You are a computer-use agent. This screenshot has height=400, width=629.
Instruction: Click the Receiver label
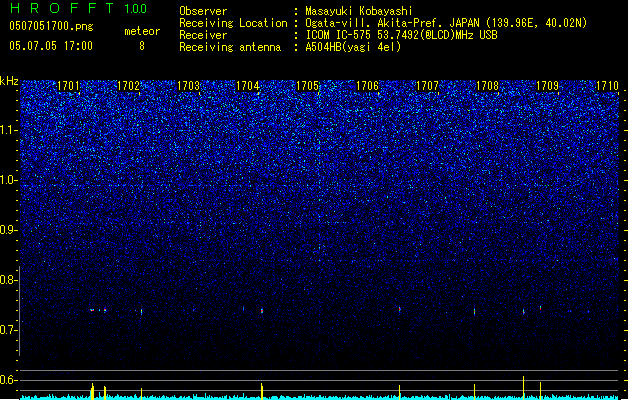pyautogui.click(x=203, y=35)
